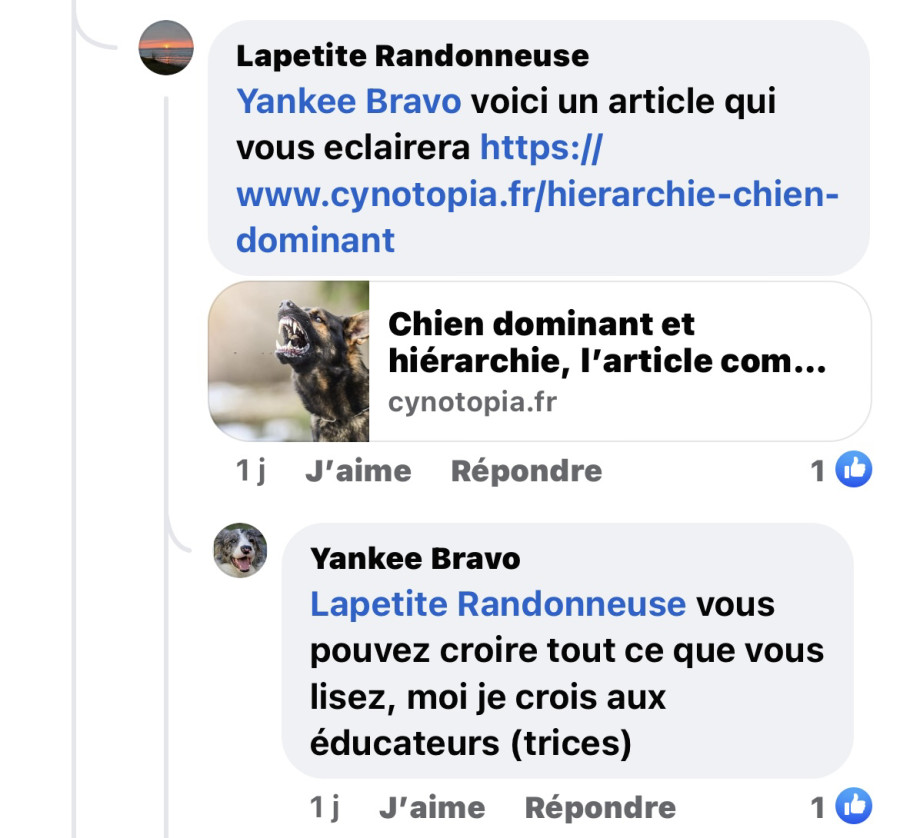Screen dimensions: 900x838
Task: Follow the cynotopia.fr hierarchie-chien-dominant URL
Action: coord(537,193)
